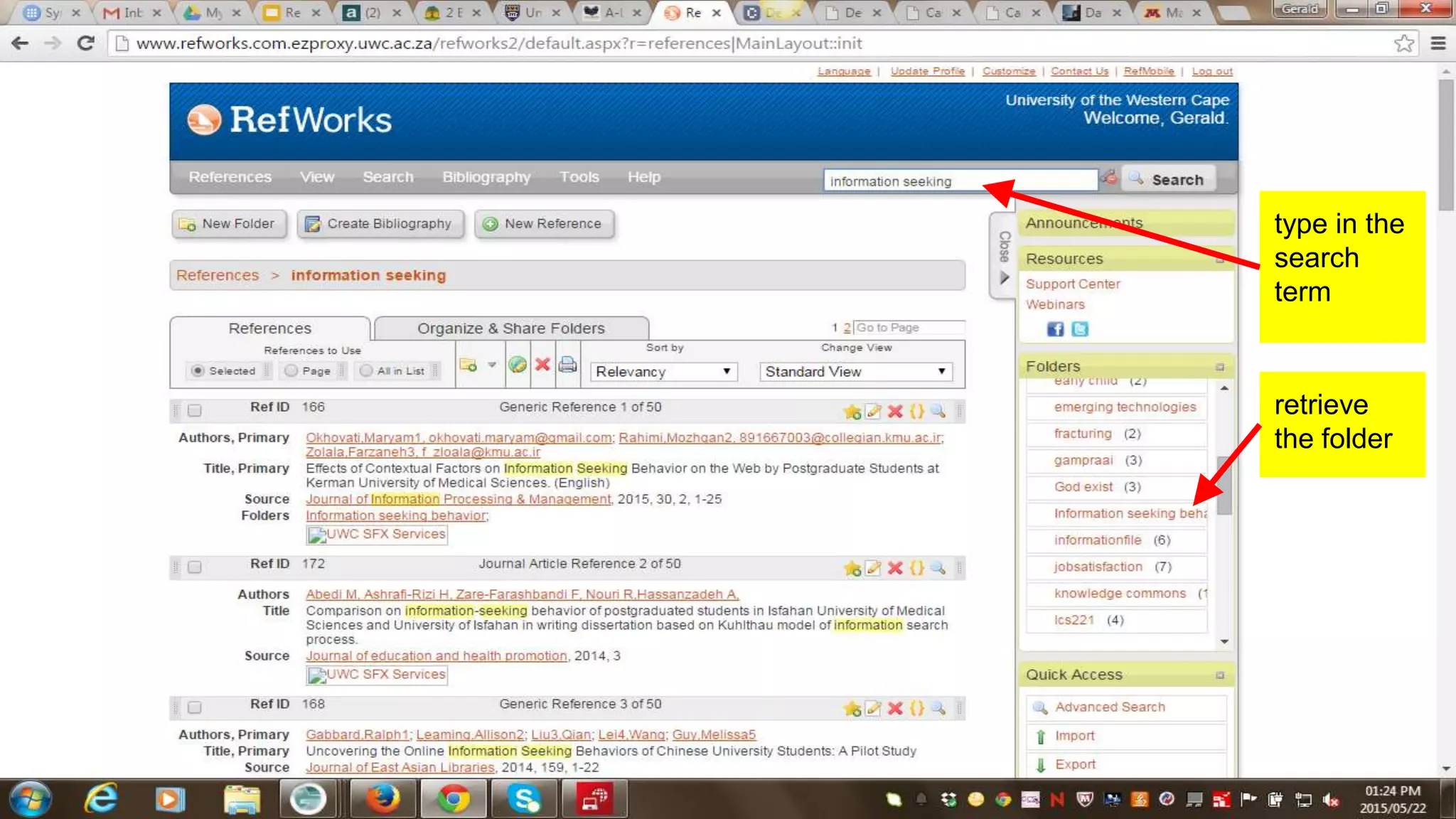Bookmark this page with the star icon

tap(1403, 43)
